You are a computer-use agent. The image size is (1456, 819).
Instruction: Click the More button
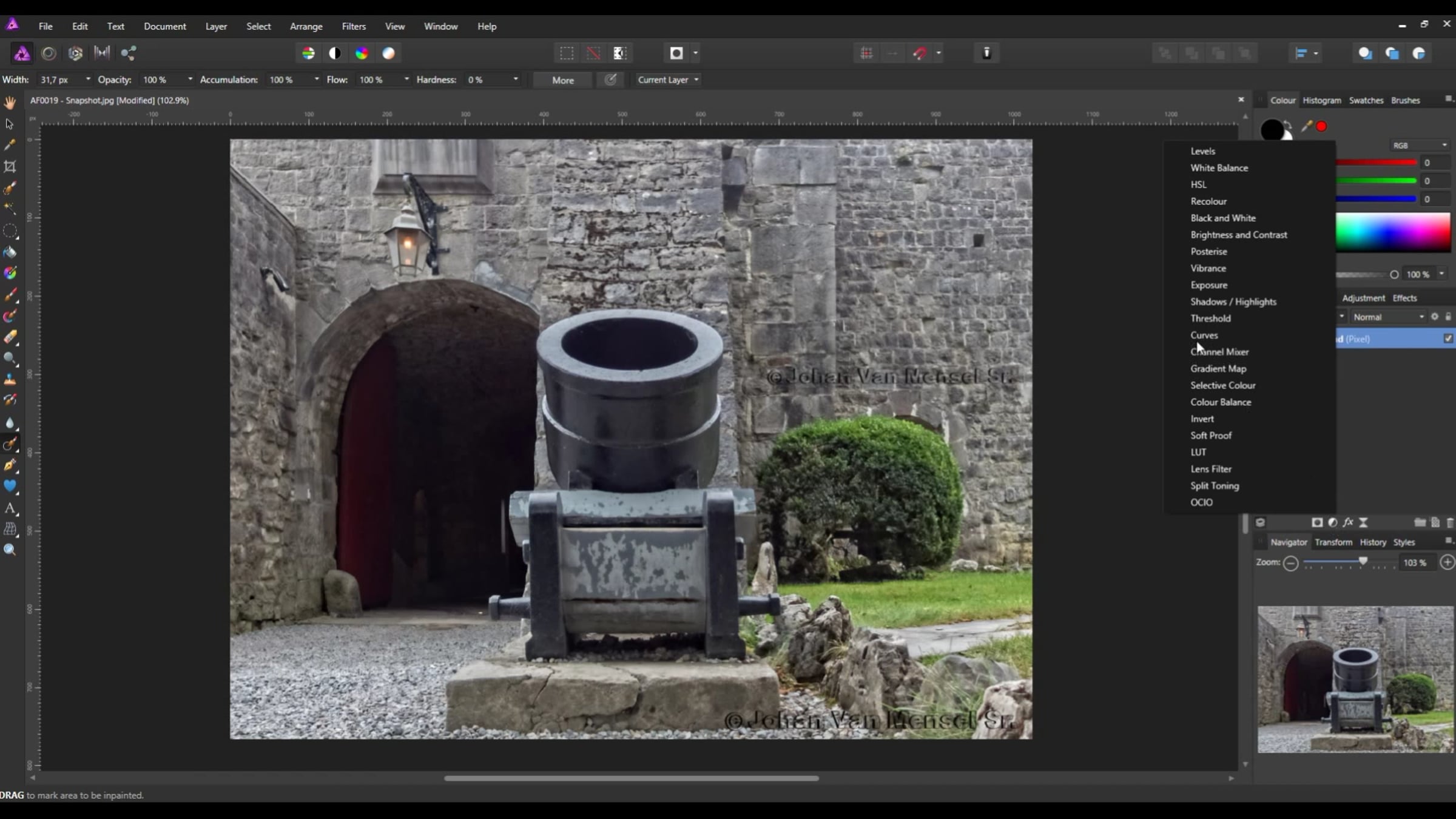point(562,80)
